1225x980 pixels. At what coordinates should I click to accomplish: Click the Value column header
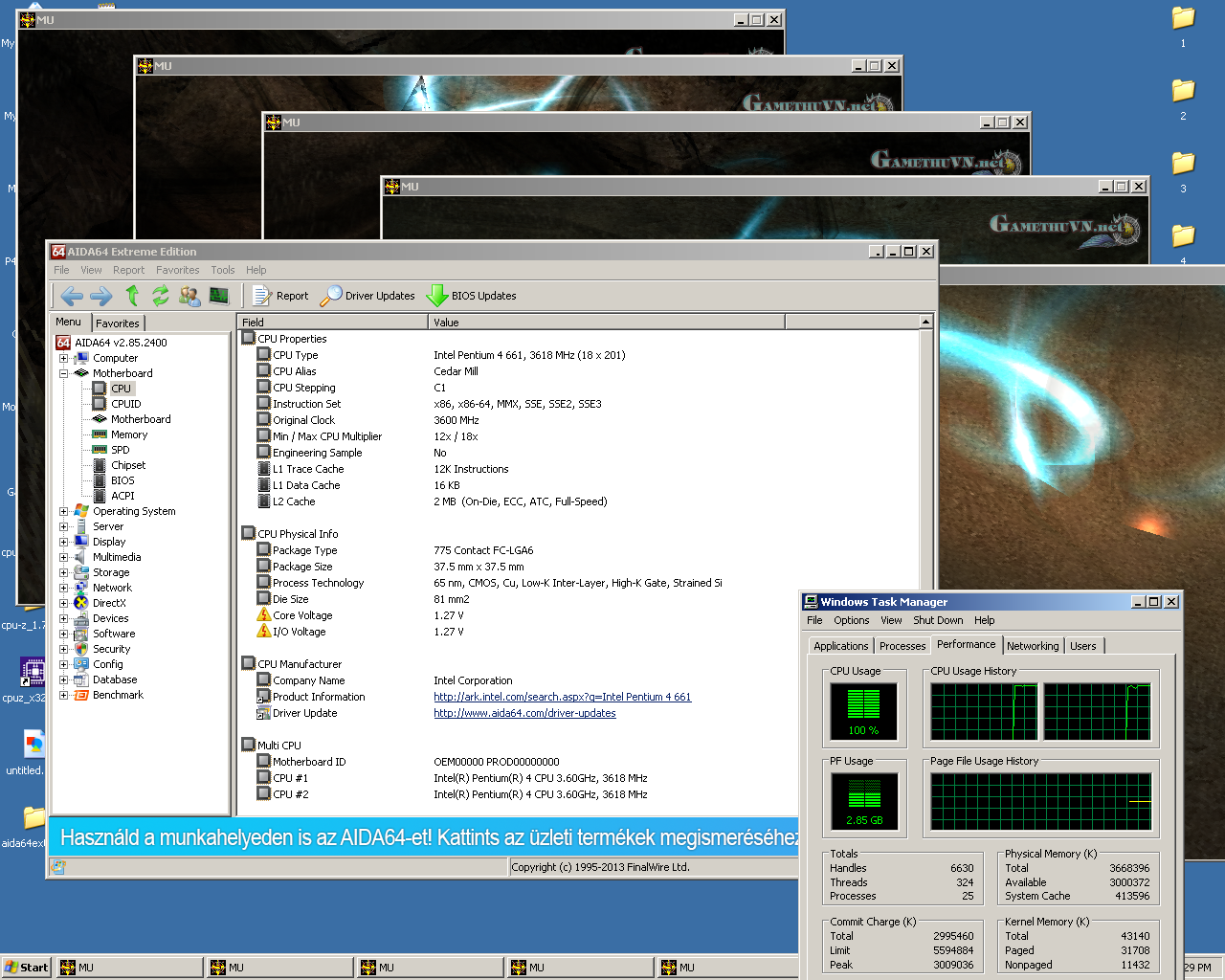point(606,323)
